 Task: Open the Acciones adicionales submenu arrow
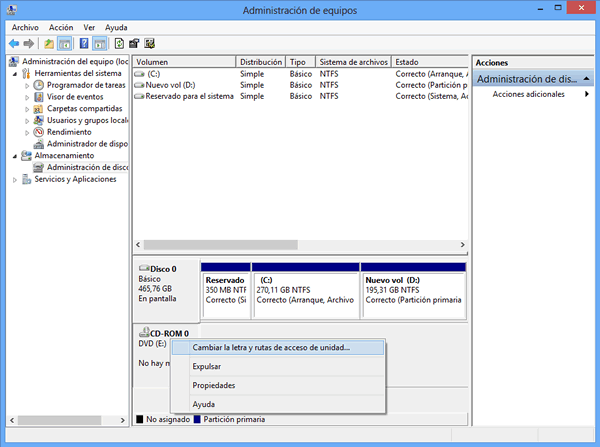587,94
